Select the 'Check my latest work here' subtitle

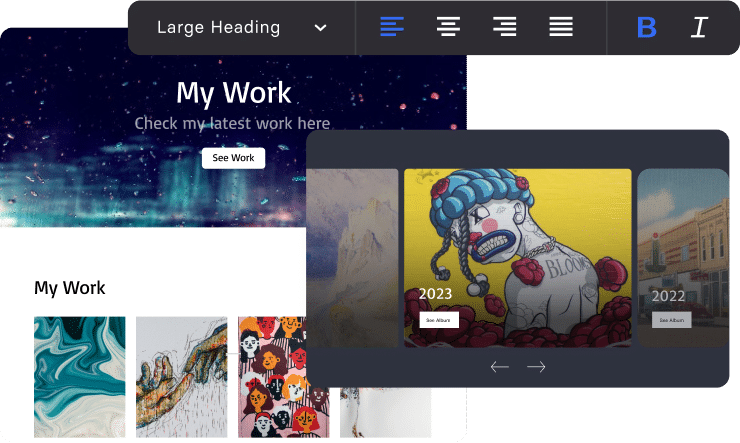[232, 124]
